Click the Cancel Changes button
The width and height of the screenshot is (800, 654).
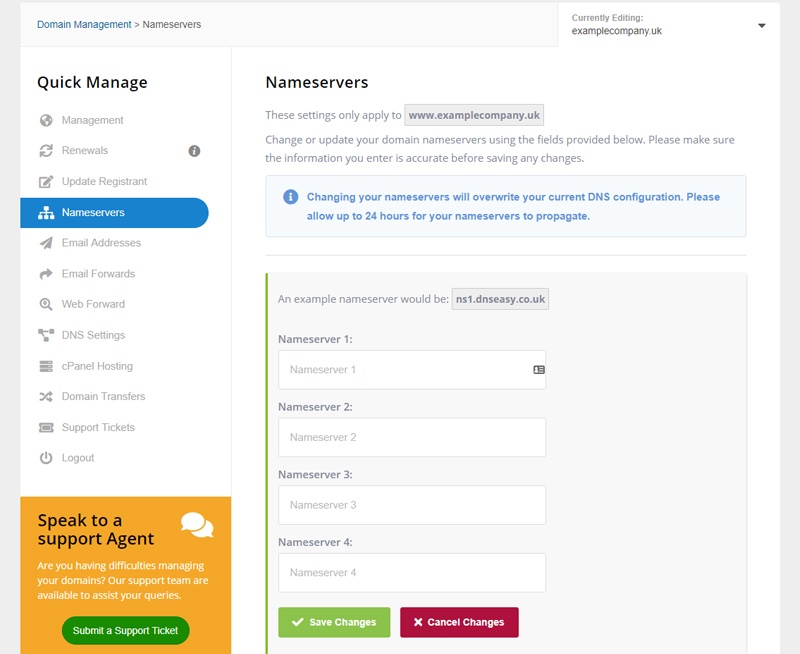coord(459,622)
